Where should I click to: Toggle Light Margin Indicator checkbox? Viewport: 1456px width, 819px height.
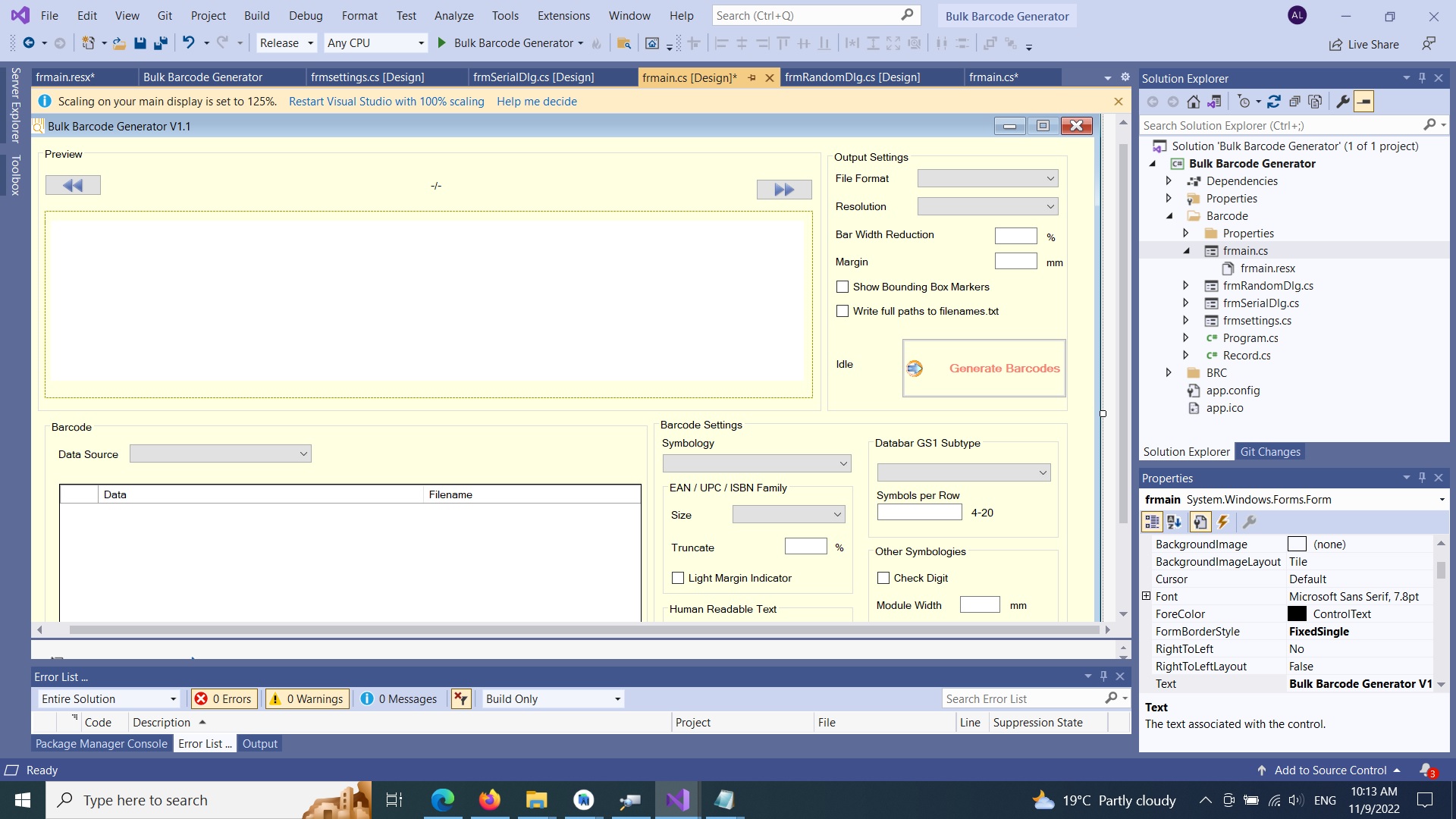[678, 578]
